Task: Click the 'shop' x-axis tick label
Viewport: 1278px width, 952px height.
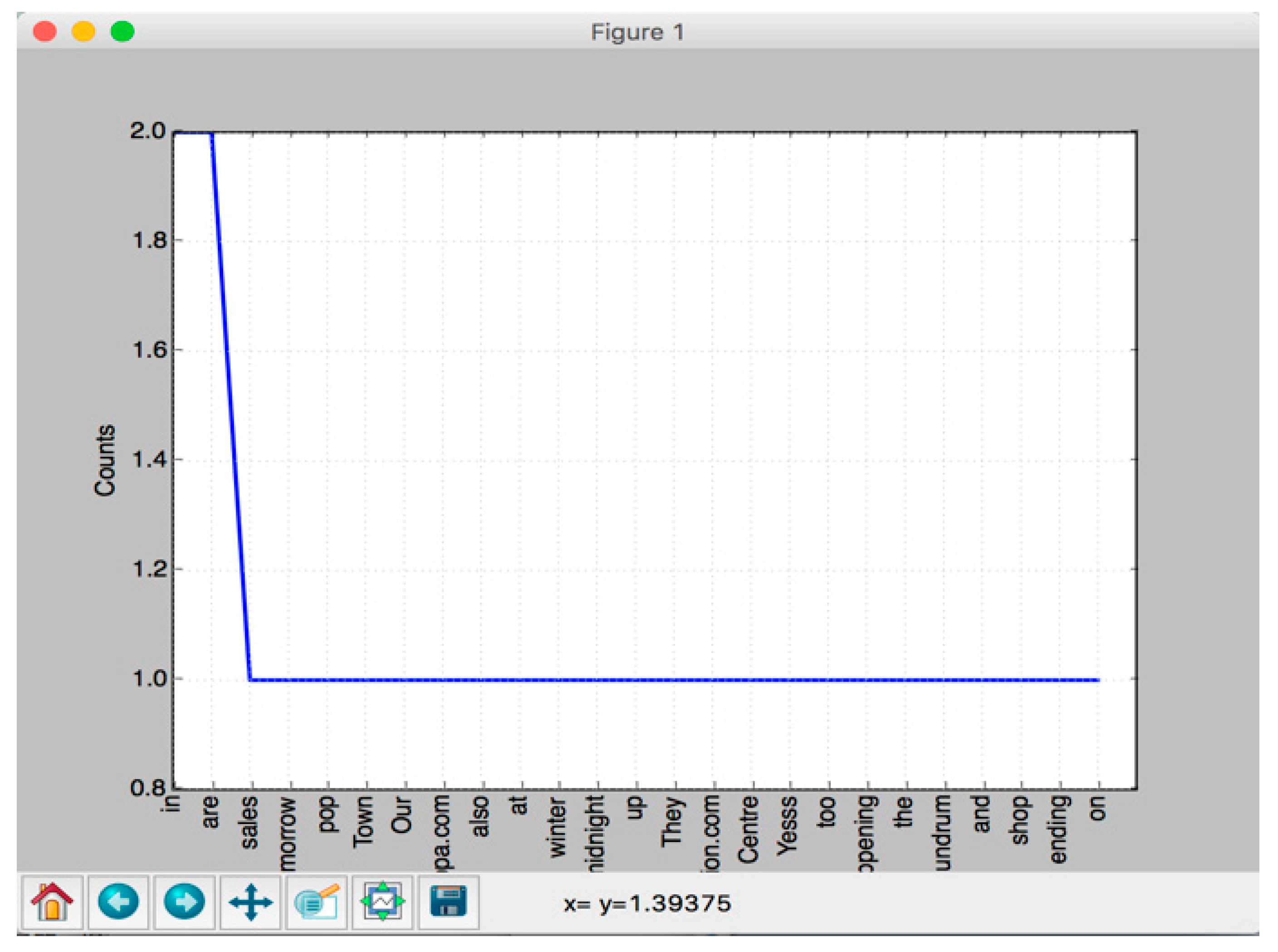Action: click(1020, 820)
